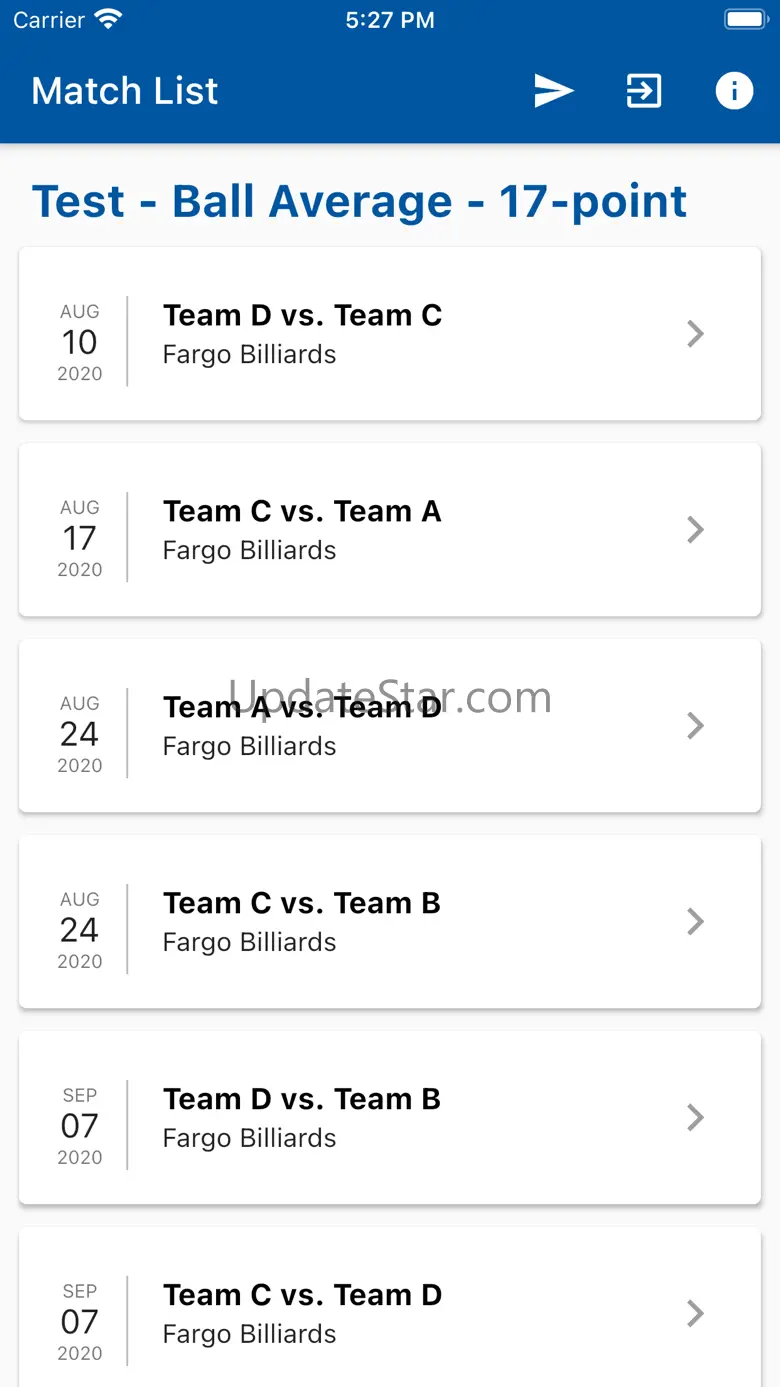Screen dimensions: 780x1387
Task: Select the Team C vs. Team B match
Action: (x=302, y=904)
